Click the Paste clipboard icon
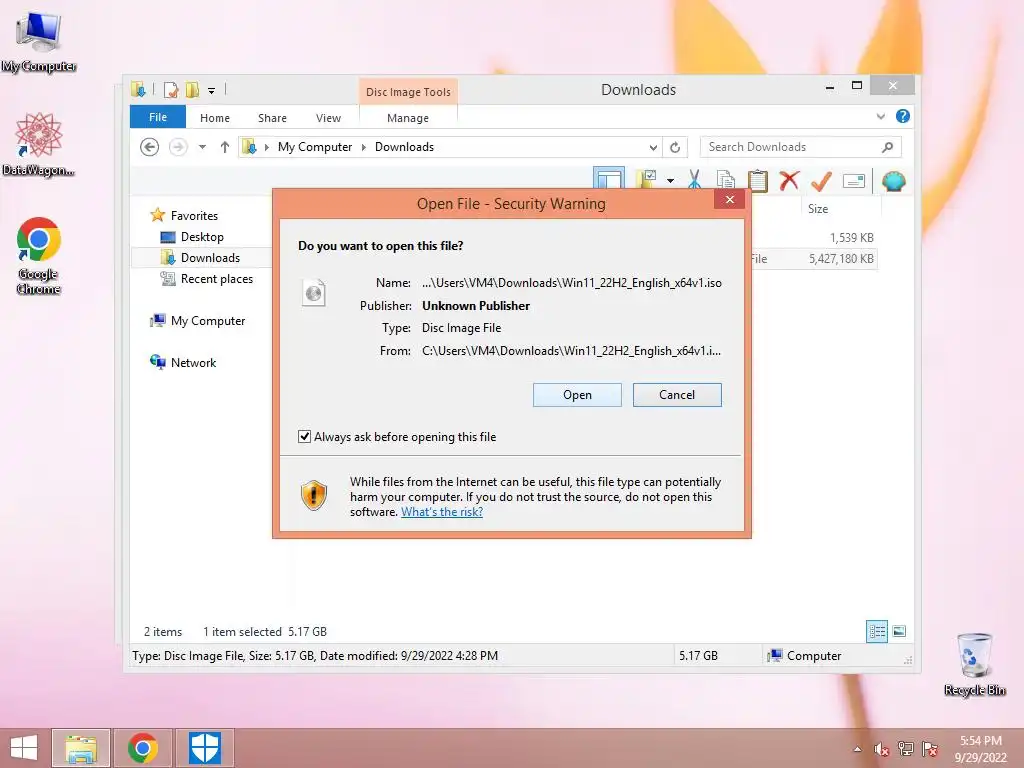 758,180
